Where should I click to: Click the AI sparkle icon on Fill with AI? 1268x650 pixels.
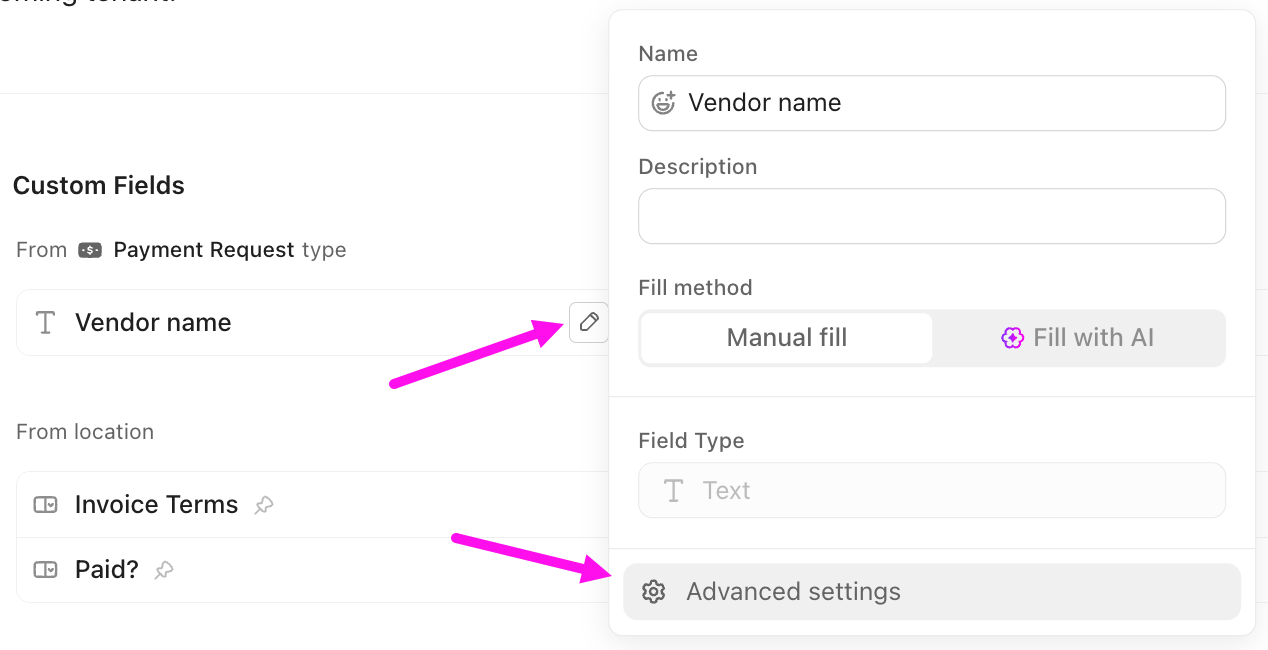point(1011,338)
